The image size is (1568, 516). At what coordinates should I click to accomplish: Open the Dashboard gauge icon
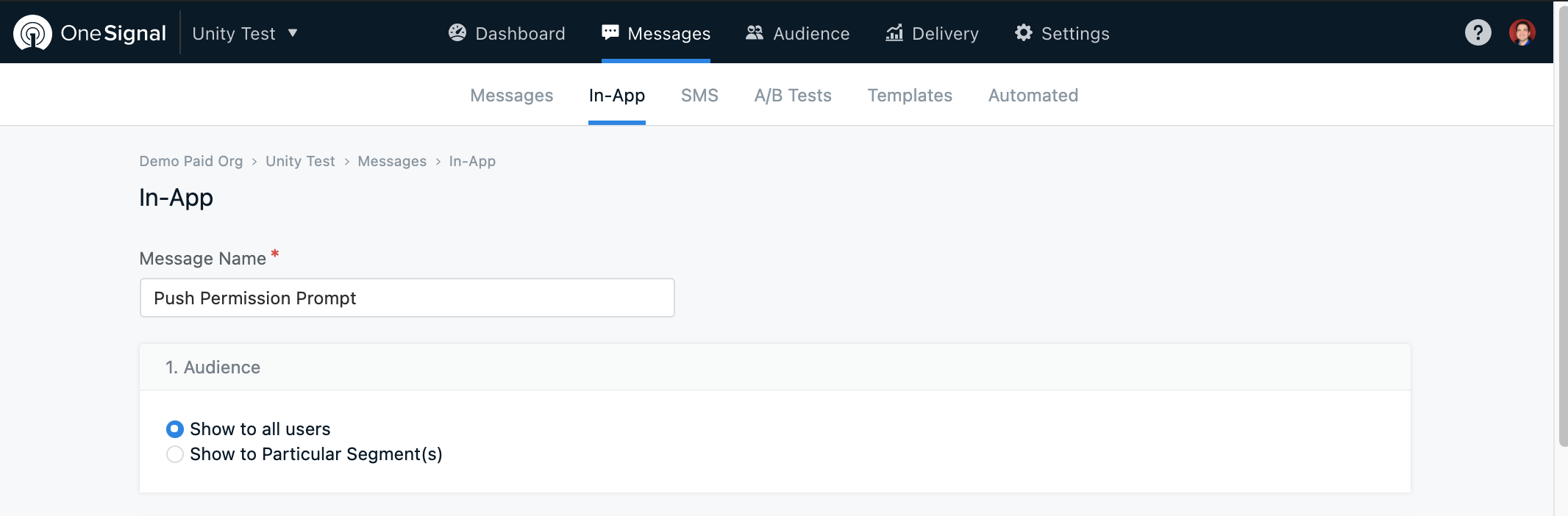pyautogui.click(x=457, y=32)
